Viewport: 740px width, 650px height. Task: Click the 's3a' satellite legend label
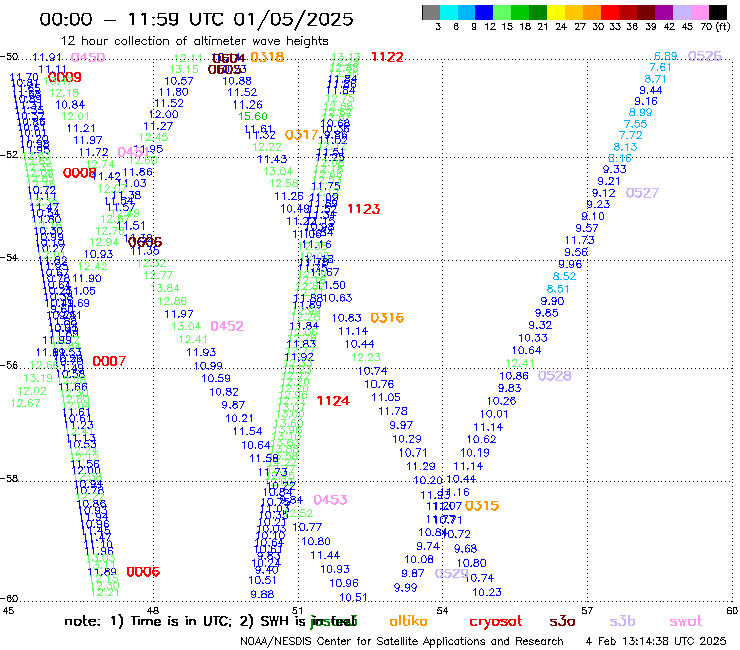pos(563,622)
